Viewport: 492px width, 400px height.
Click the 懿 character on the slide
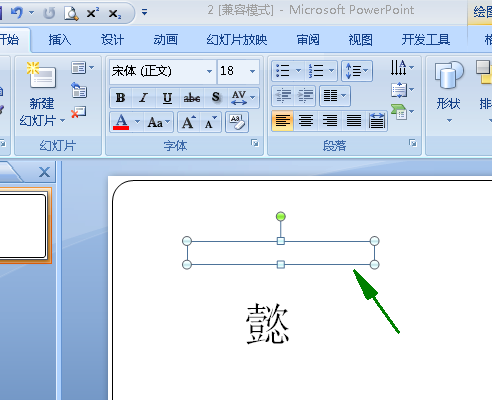pyautogui.click(x=267, y=323)
